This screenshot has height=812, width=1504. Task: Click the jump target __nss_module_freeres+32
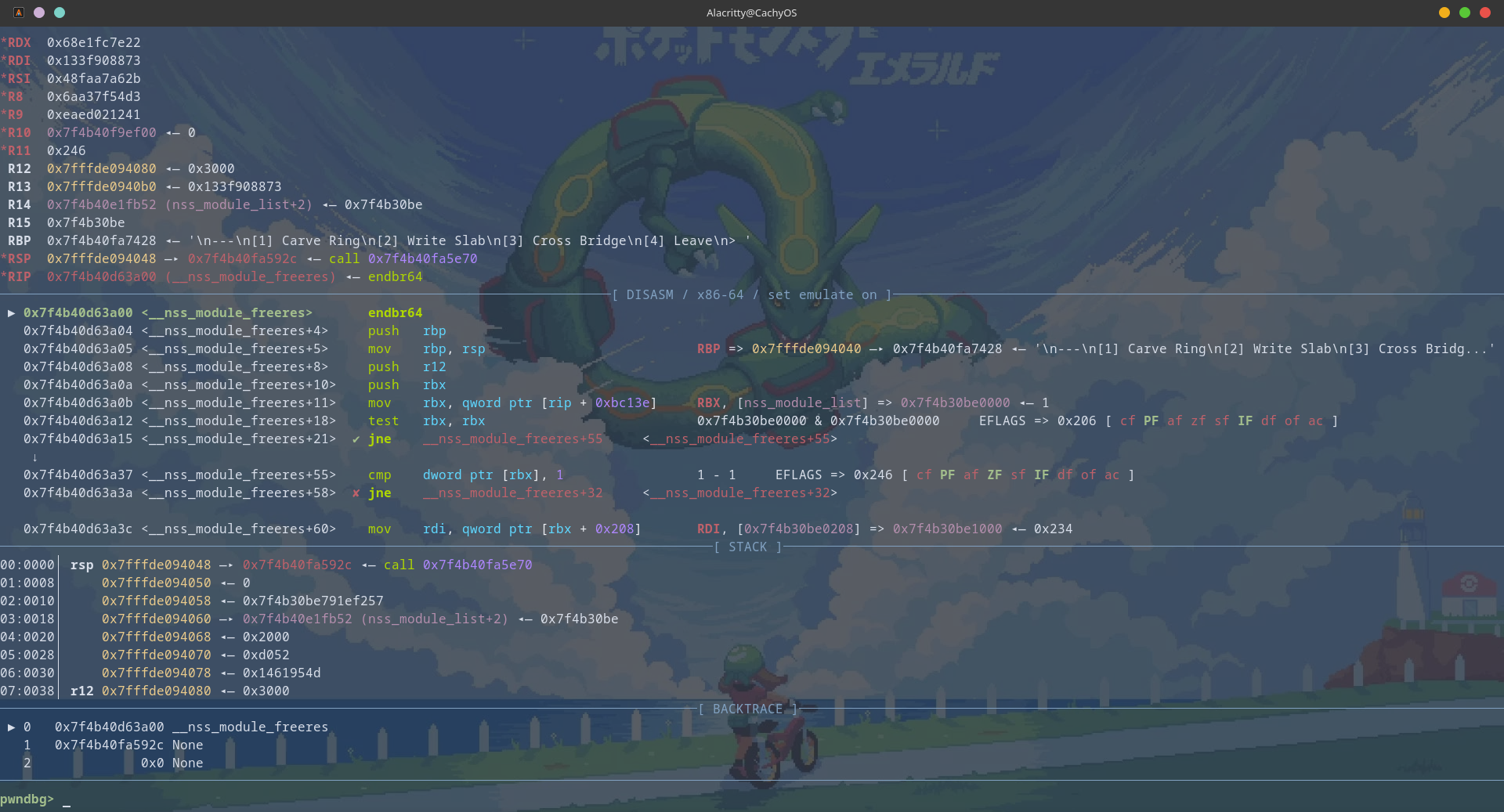click(x=513, y=493)
